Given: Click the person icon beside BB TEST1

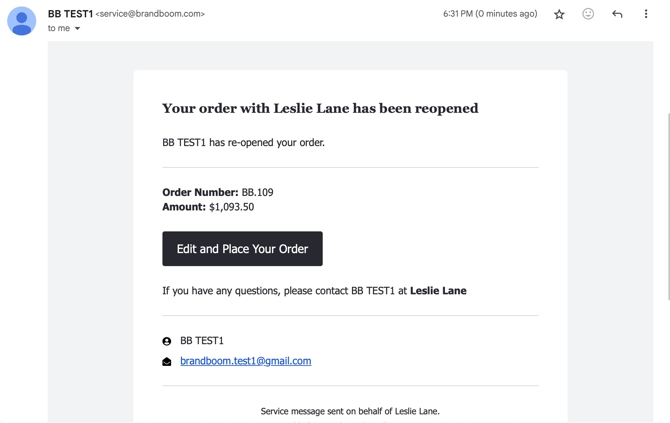Looking at the screenshot, I should [x=167, y=341].
